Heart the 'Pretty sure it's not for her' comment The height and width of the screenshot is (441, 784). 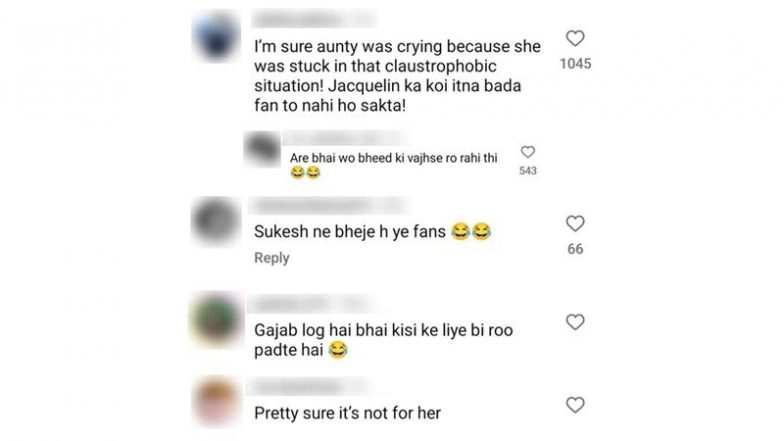tap(575, 404)
